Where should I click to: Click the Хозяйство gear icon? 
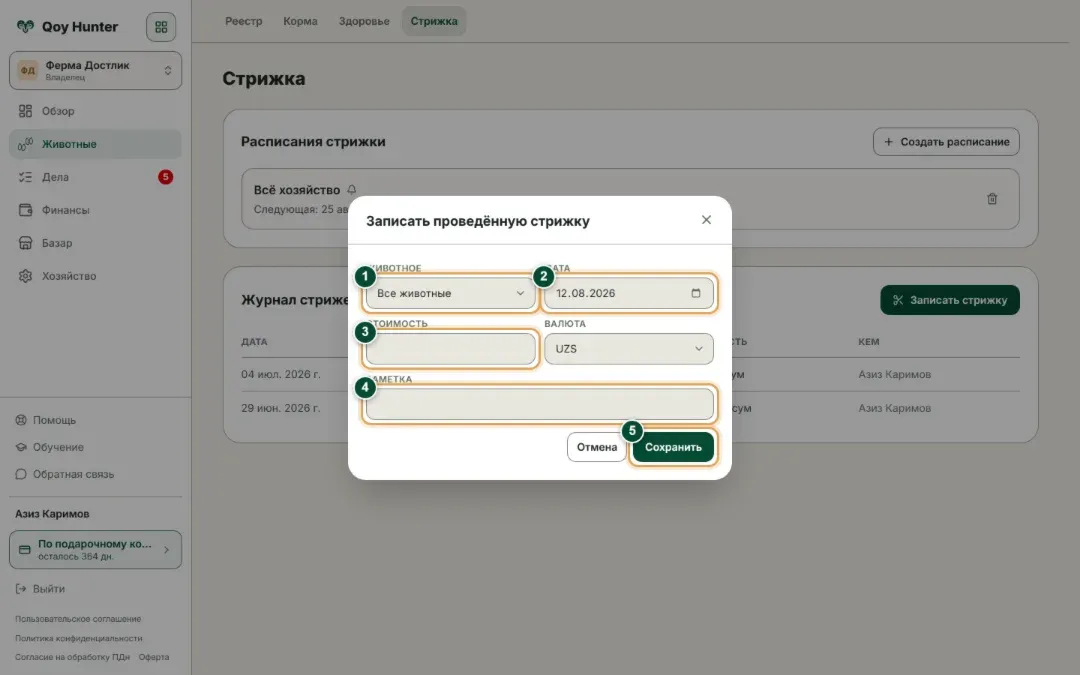pyautogui.click(x=25, y=276)
